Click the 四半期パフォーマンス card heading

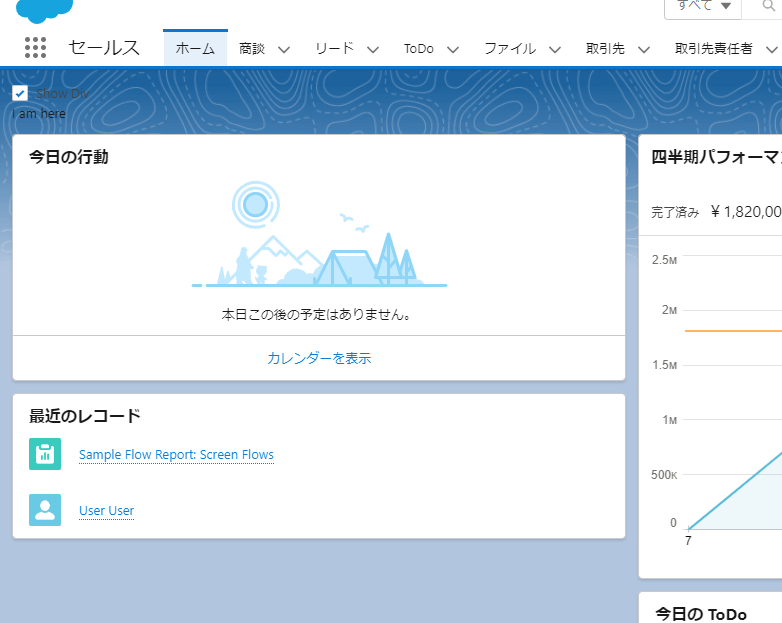point(716,157)
